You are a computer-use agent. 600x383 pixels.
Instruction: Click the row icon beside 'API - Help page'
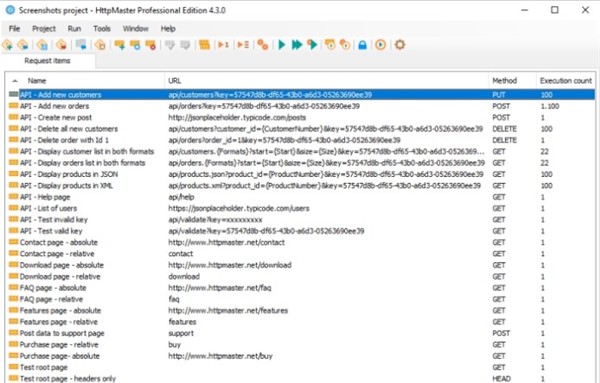(13, 197)
